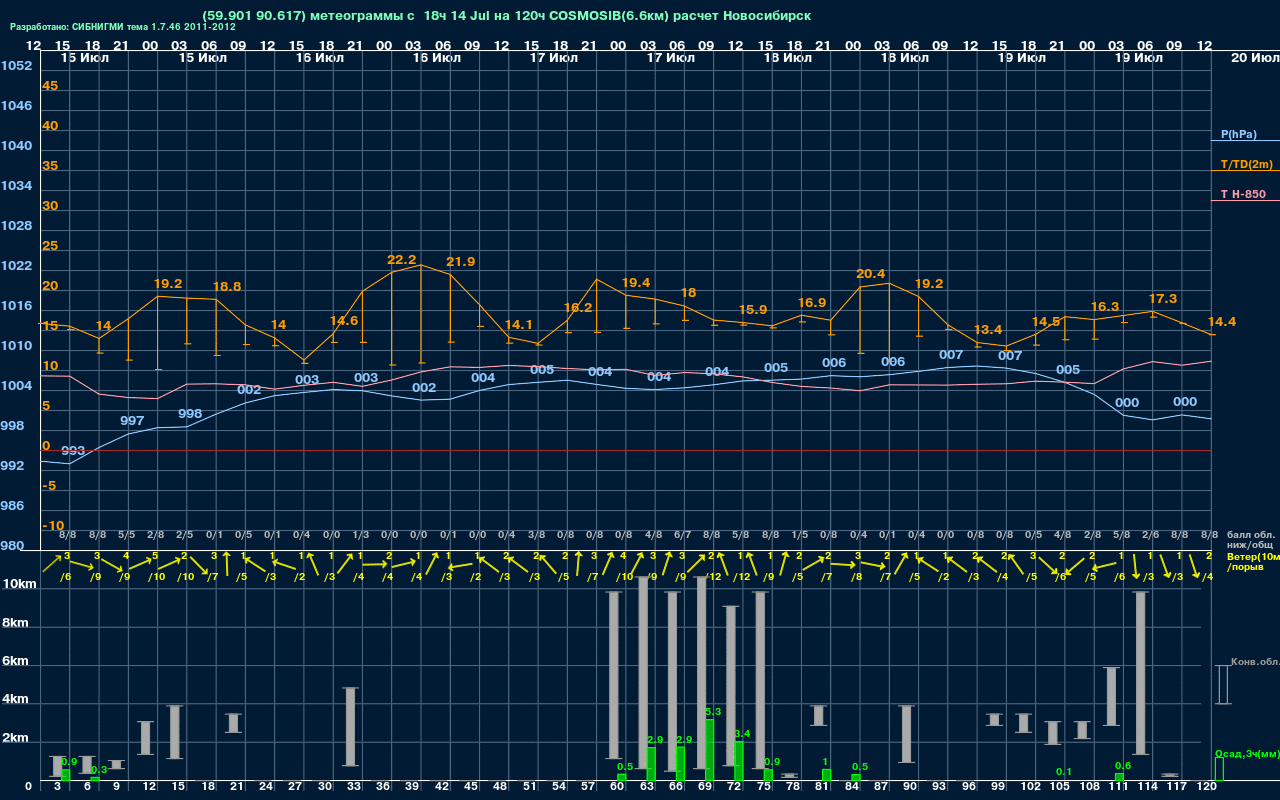The height and width of the screenshot is (800, 1280).
Task: Click the 1052 pressure axis label
Action: tap(16, 66)
